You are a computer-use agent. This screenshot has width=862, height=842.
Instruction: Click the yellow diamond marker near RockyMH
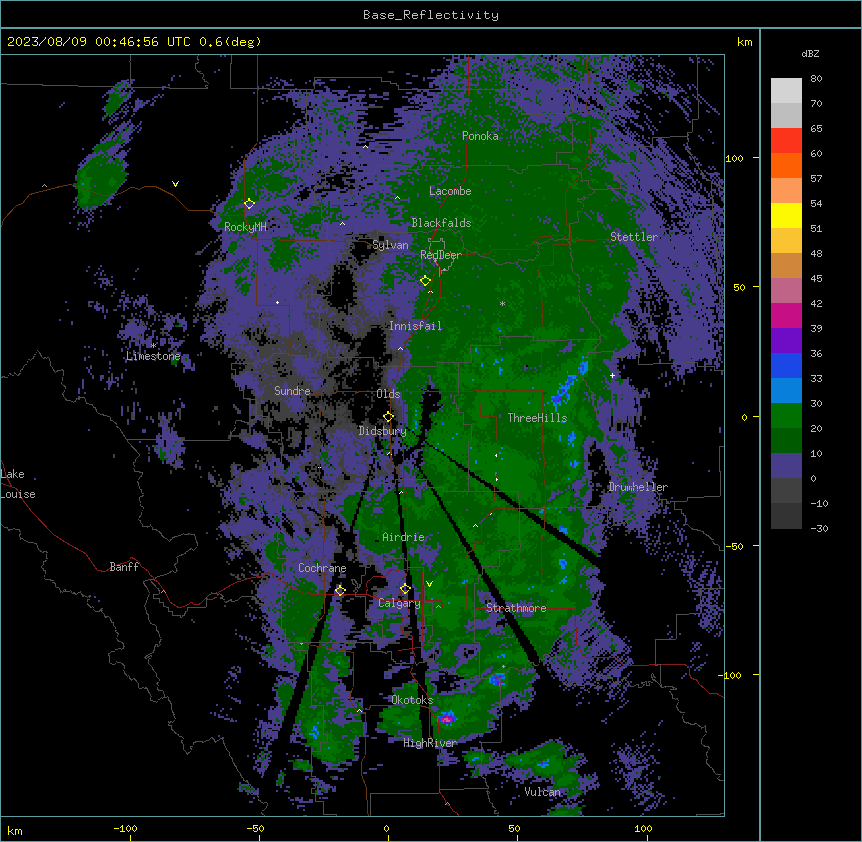(x=249, y=203)
